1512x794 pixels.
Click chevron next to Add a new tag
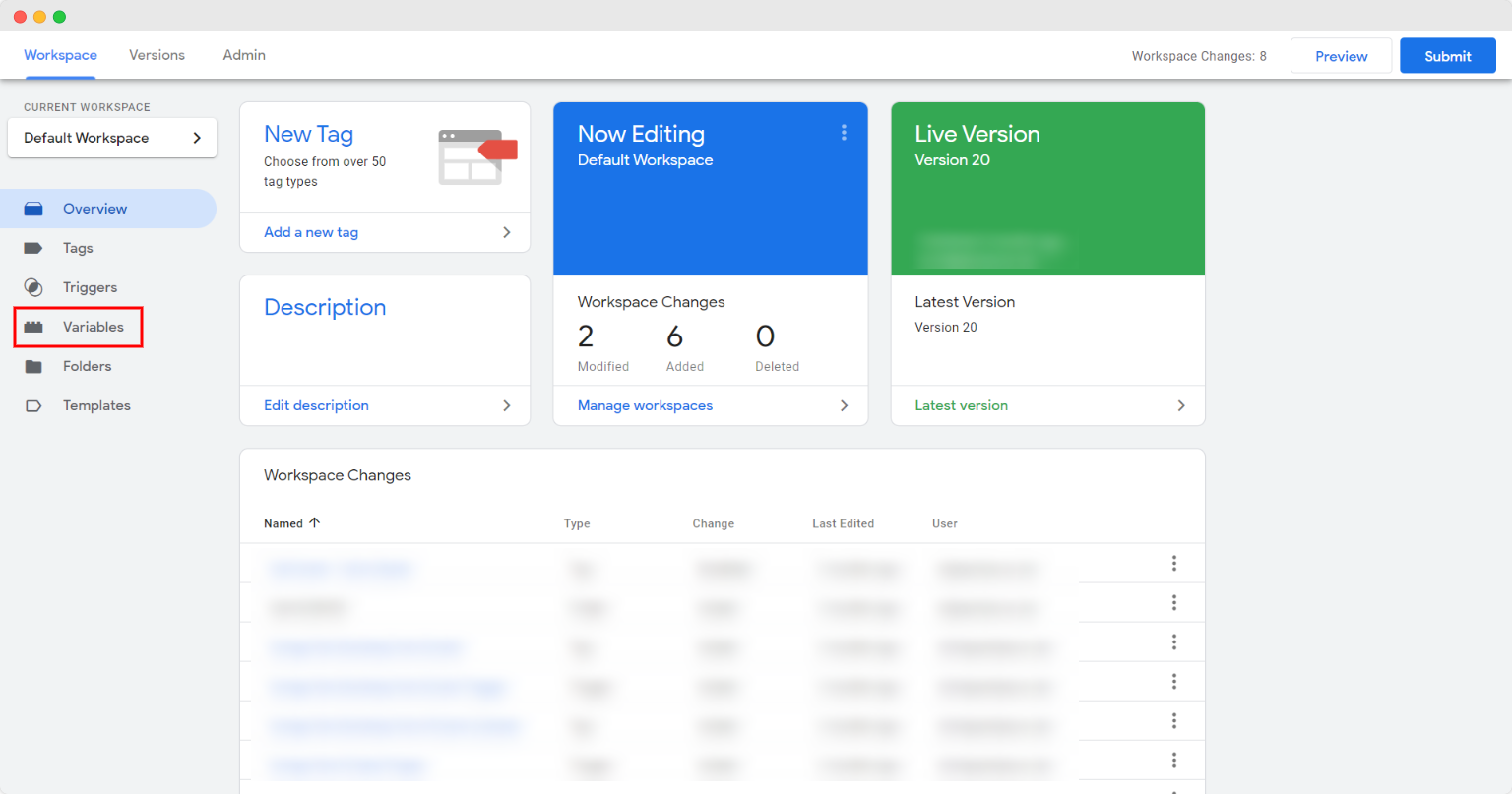coord(507,232)
